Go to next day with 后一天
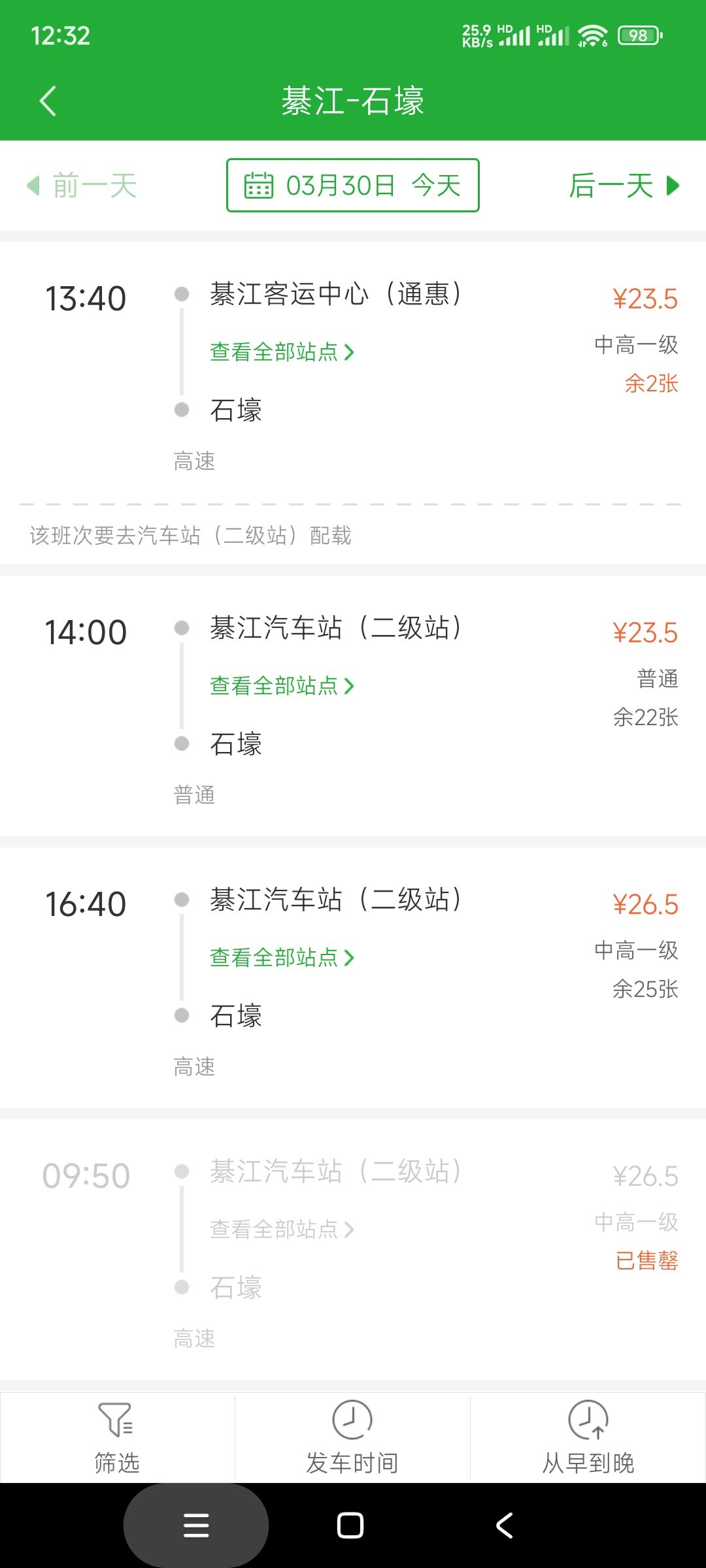This screenshot has width=706, height=1568. click(624, 186)
